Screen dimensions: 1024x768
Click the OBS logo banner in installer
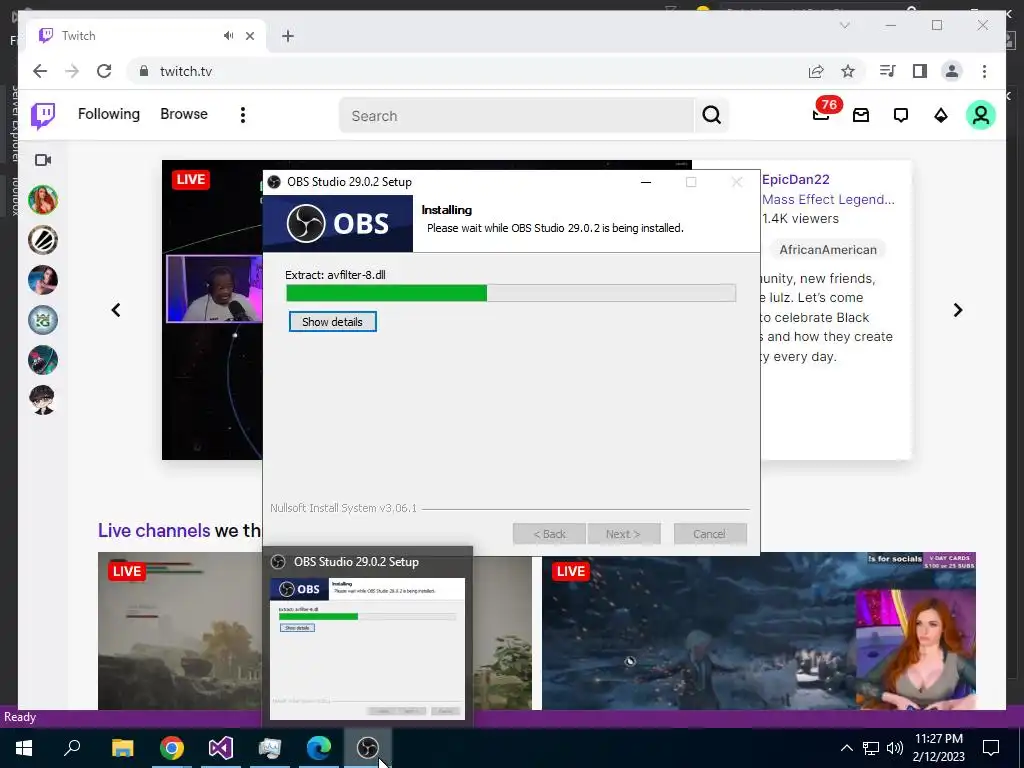click(338, 224)
